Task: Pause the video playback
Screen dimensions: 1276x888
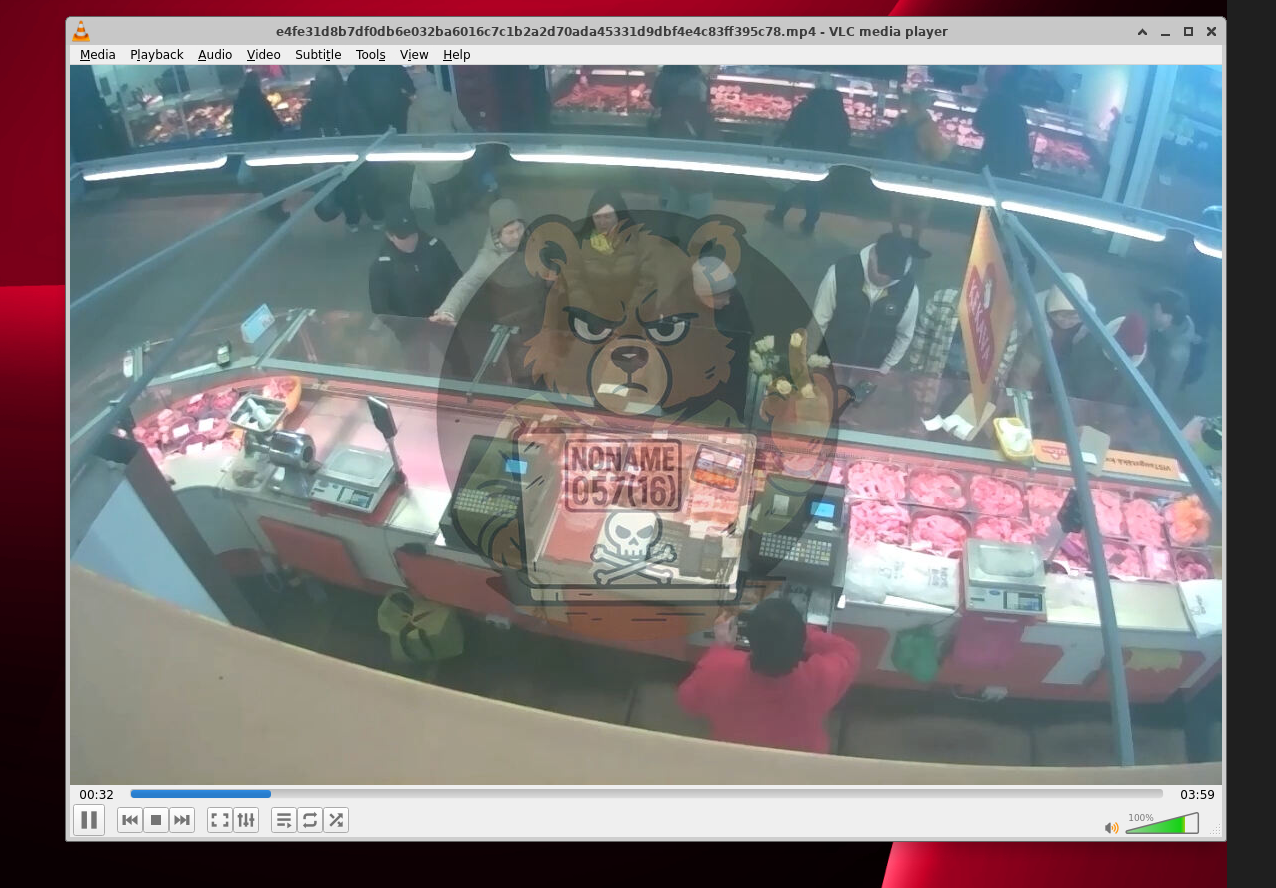Action: [89, 820]
